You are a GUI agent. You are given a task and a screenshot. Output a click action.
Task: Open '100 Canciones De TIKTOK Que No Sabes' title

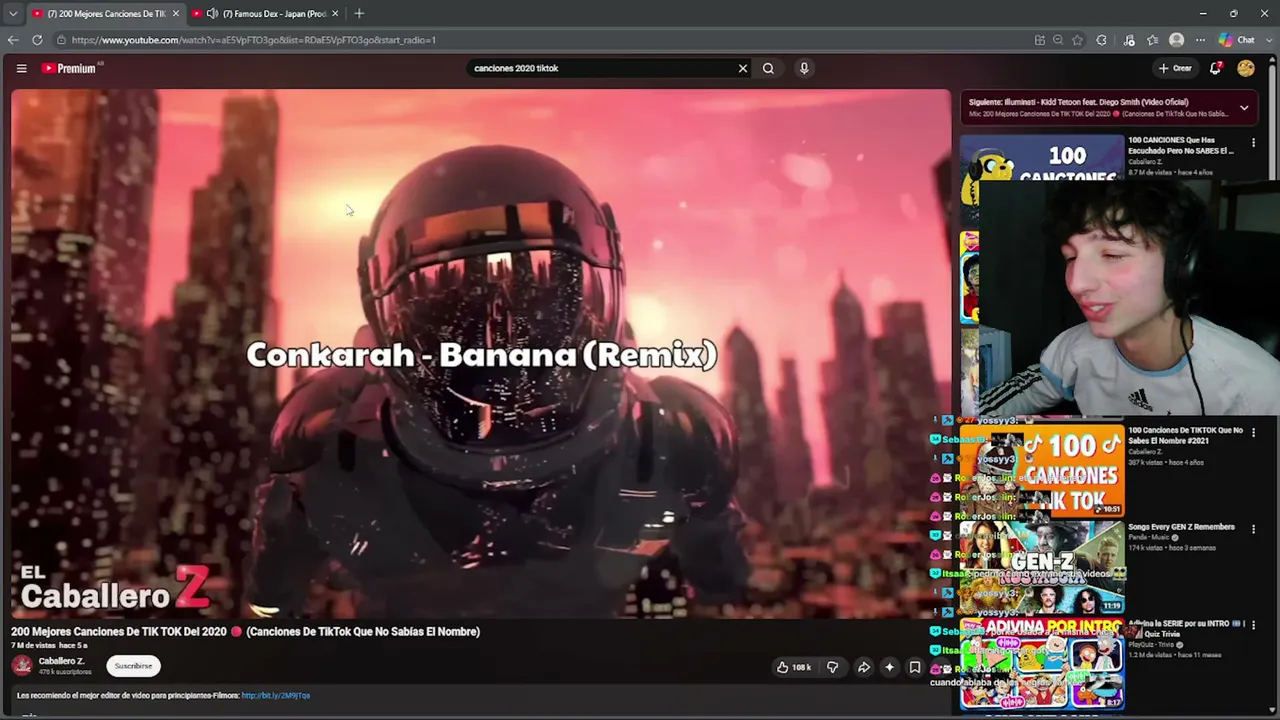coord(1185,435)
